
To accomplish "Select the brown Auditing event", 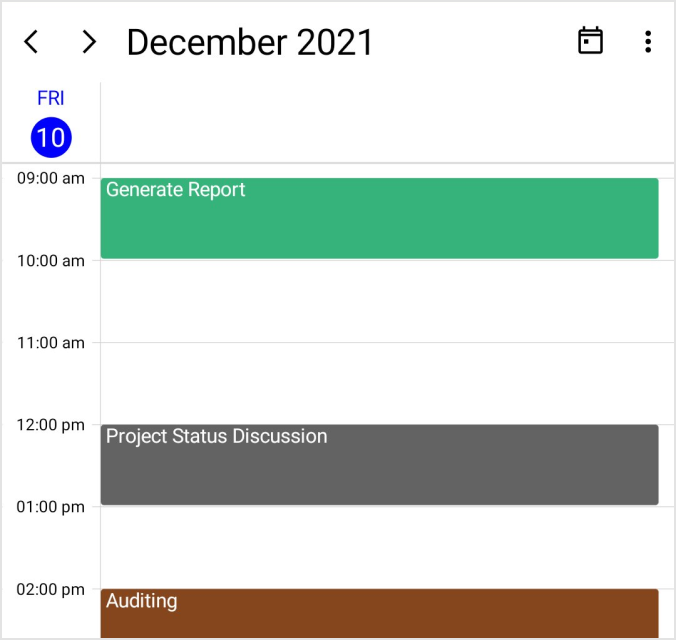I will pos(379,613).
